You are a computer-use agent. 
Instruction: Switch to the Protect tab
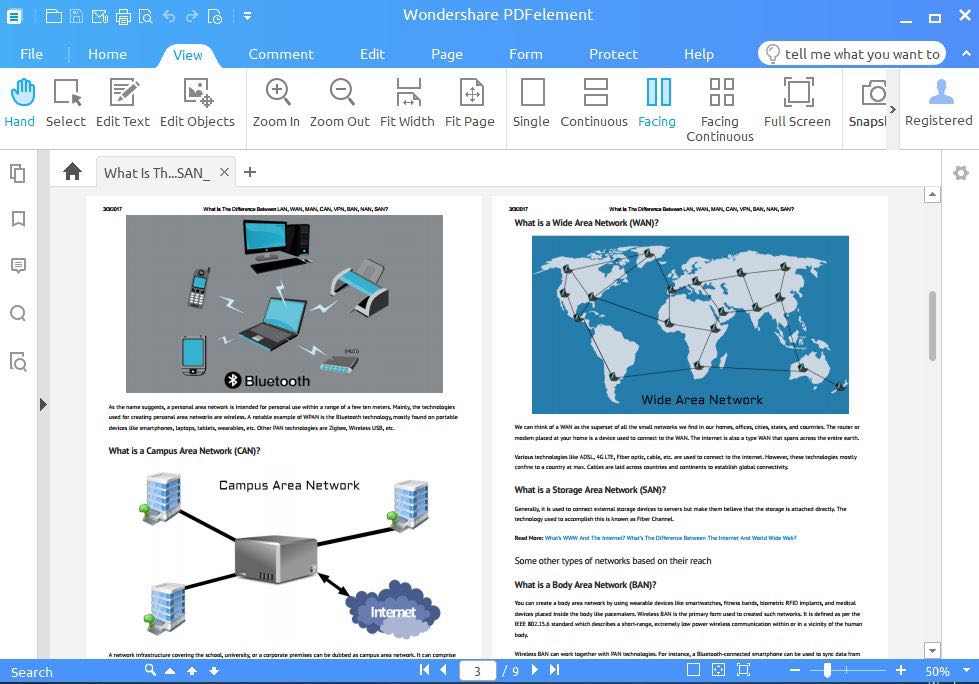(613, 54)
